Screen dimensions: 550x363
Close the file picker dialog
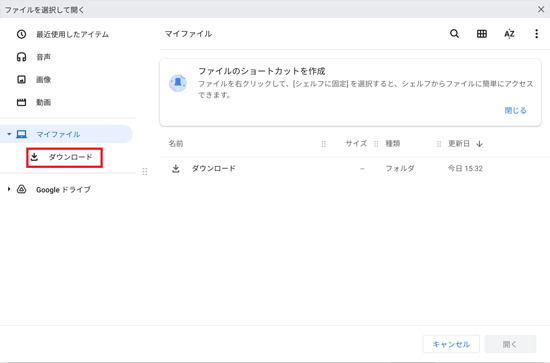[x=541, y=9]
